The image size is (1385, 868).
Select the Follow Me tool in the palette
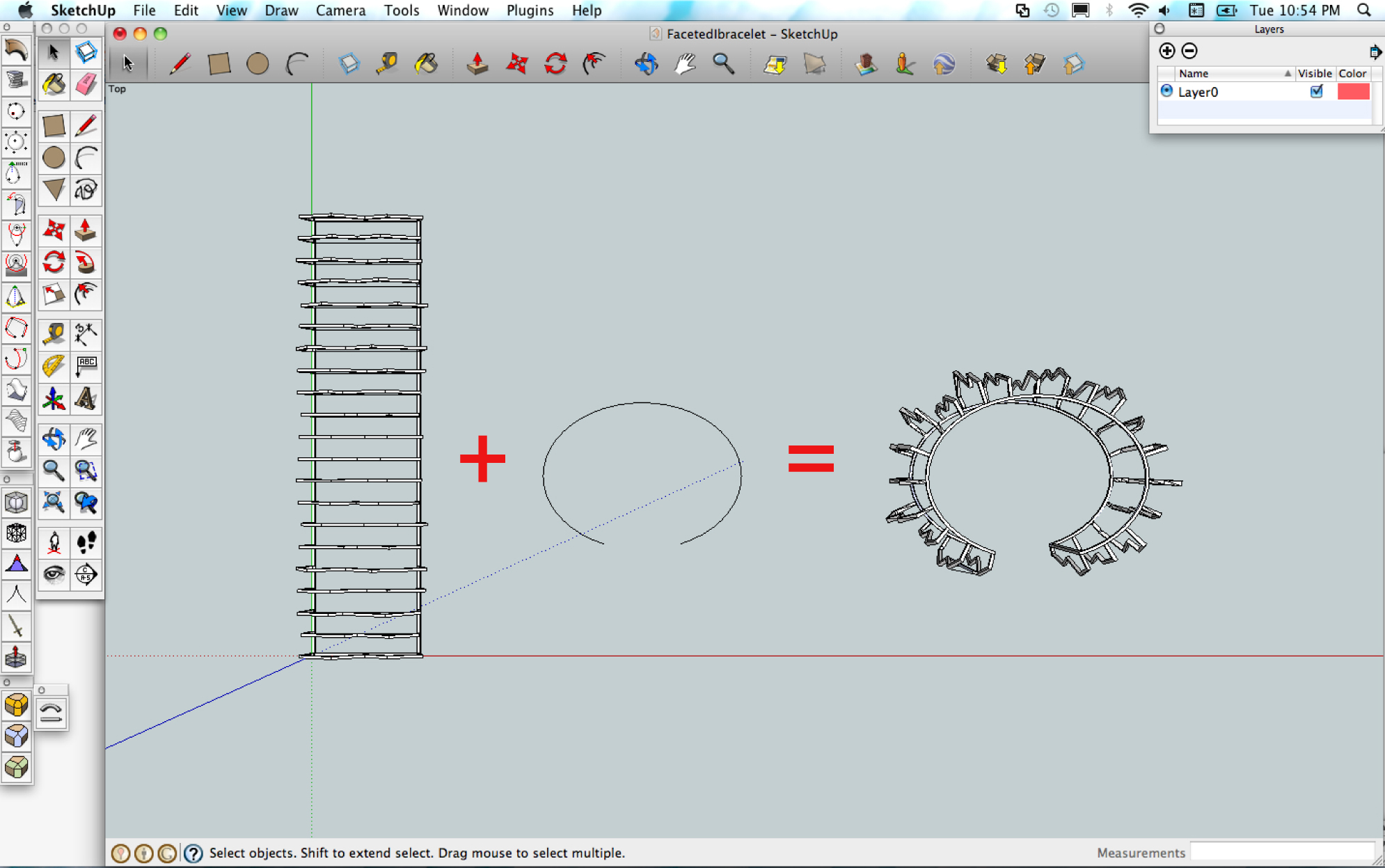click(86, 262)
